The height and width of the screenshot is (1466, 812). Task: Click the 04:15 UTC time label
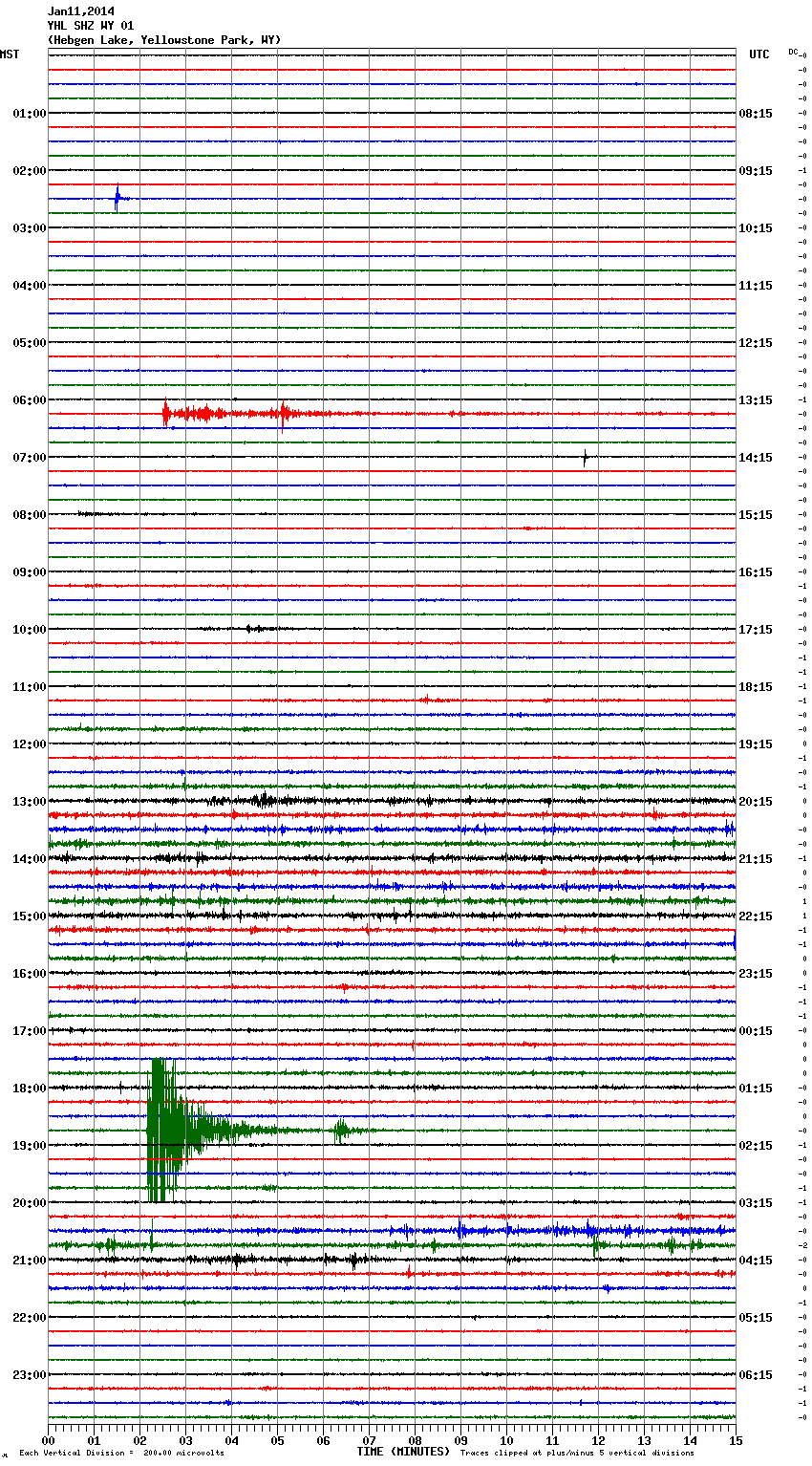click(756, 1261)
